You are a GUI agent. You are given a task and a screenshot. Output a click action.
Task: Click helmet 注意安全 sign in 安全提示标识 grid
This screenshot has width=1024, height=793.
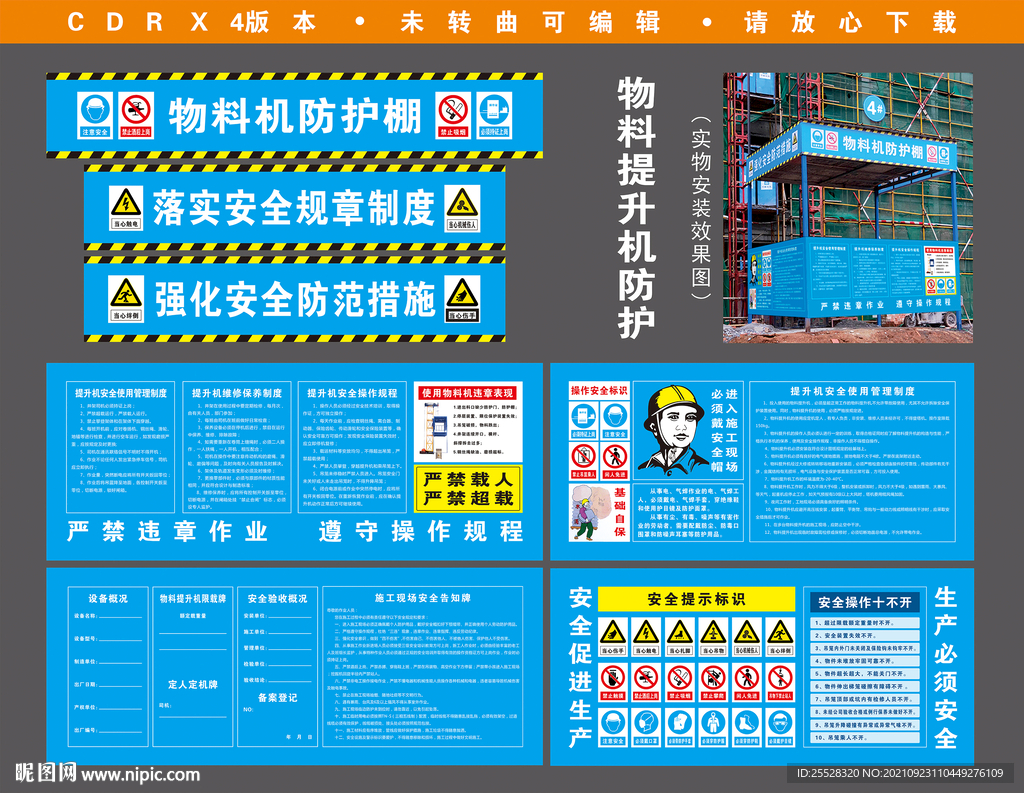click(x=613, y=727)
